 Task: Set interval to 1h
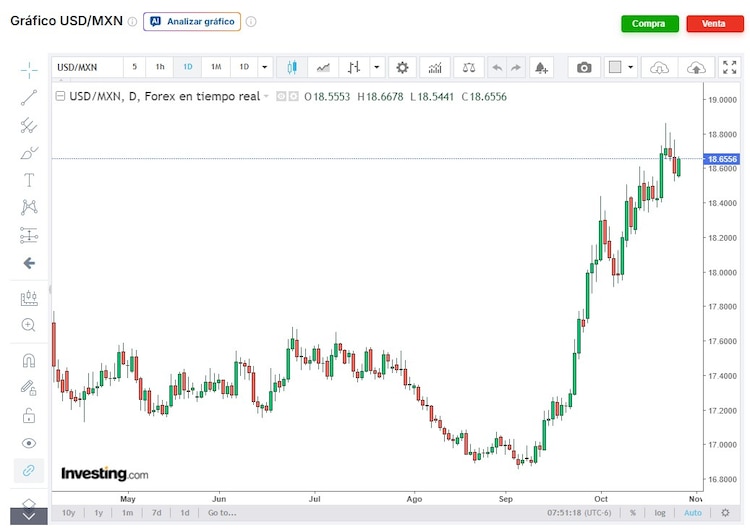160,67
